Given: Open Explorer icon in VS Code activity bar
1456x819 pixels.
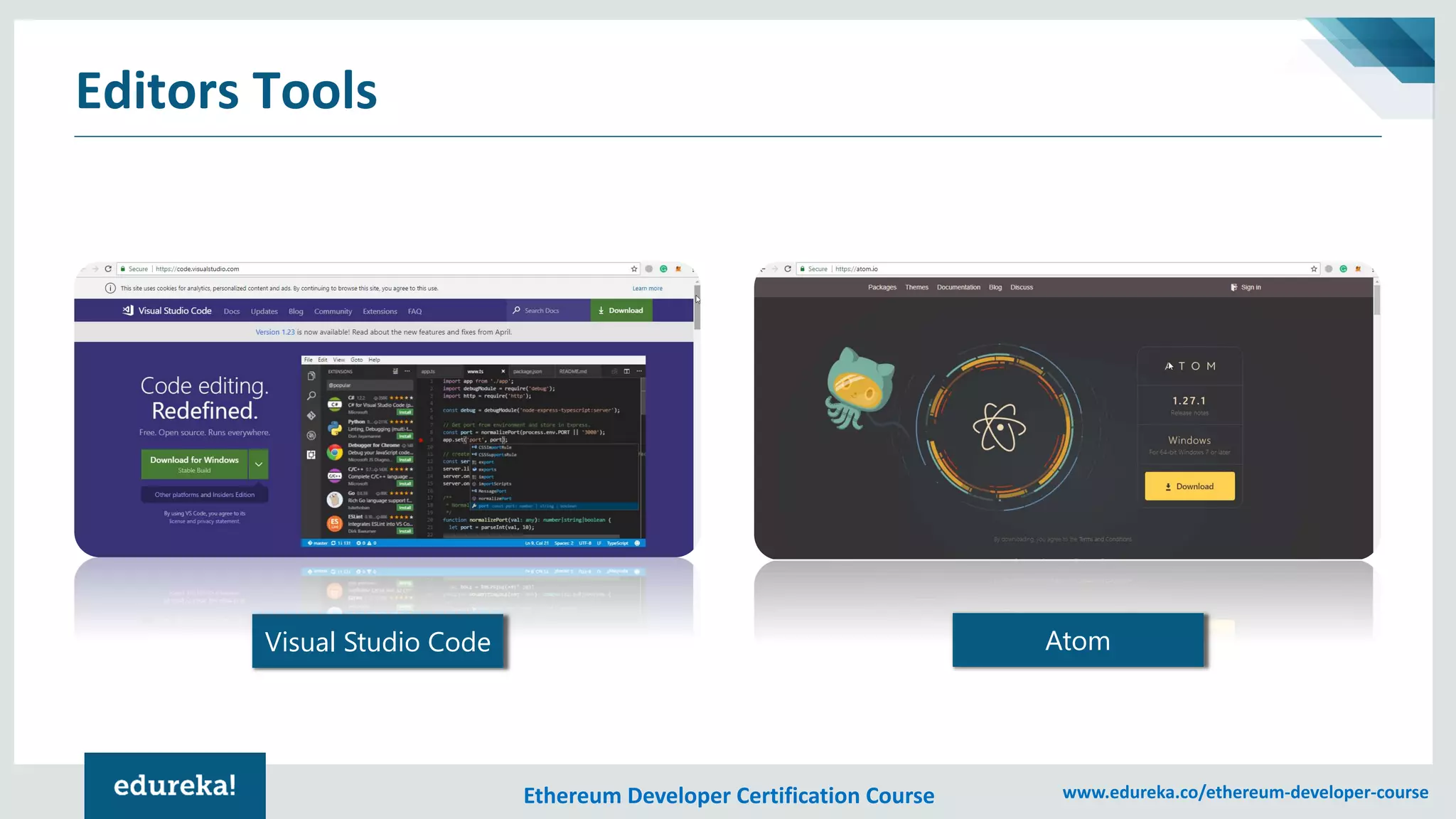Looking at the screenshot, I should point(311,376).
